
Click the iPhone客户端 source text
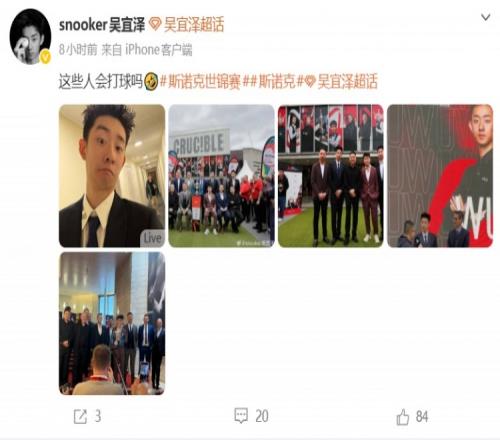tap(159, 50)
